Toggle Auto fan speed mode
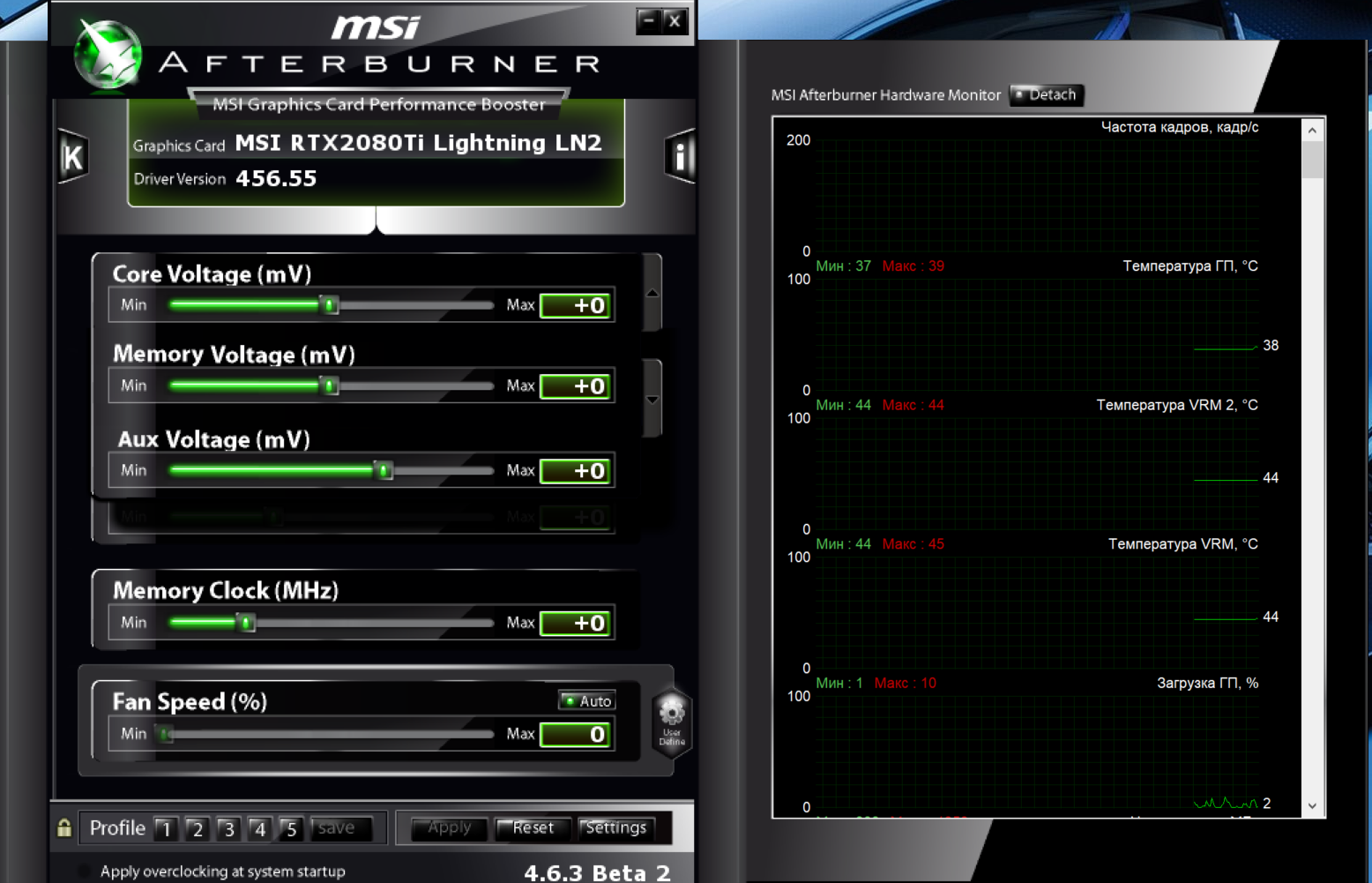The height and width of the screenshot is (883, 1372). (587, 700)
